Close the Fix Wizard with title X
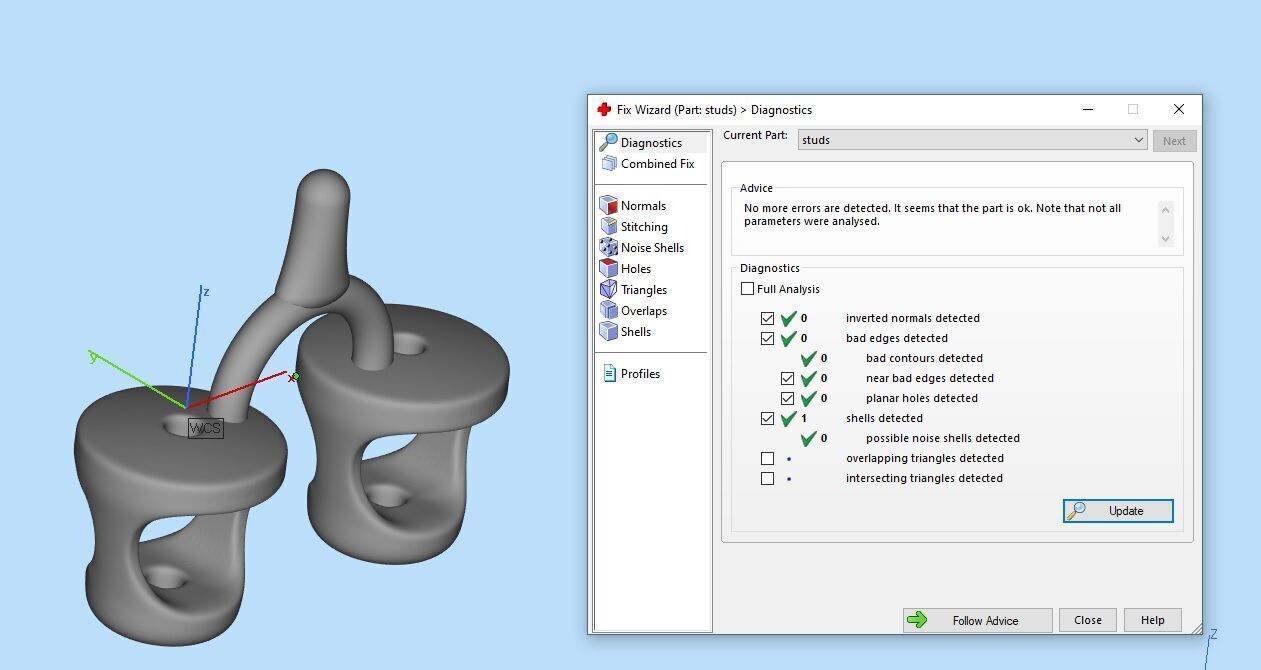Screen dimensions: 1261x670 coord(1178,109)
